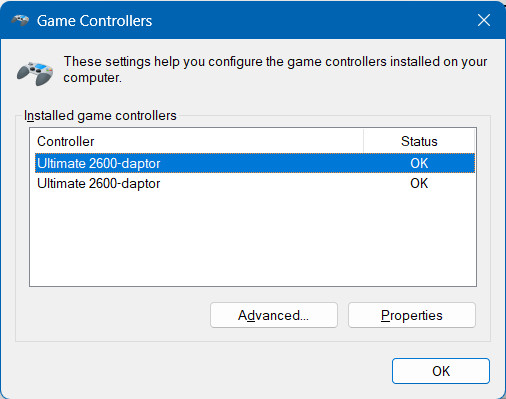The image size is (506, 399).
Task: Click the Game Controllers title text
Action: click(94, 21)
